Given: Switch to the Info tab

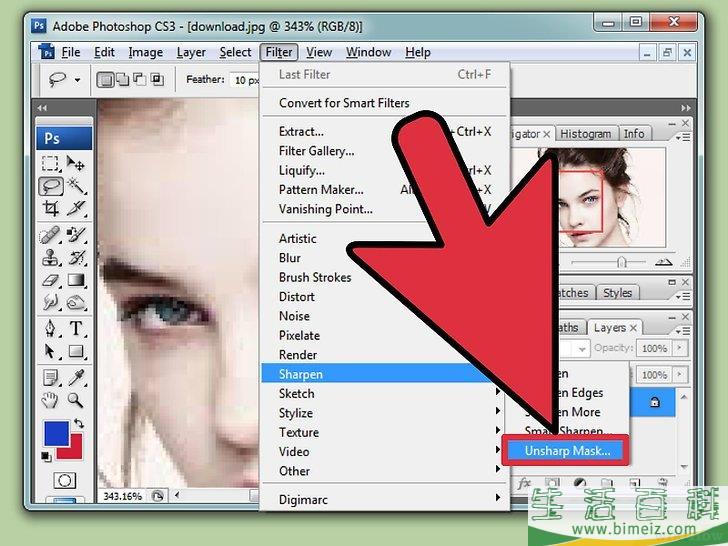Looking at the screenshot, I should coord(634,134).
